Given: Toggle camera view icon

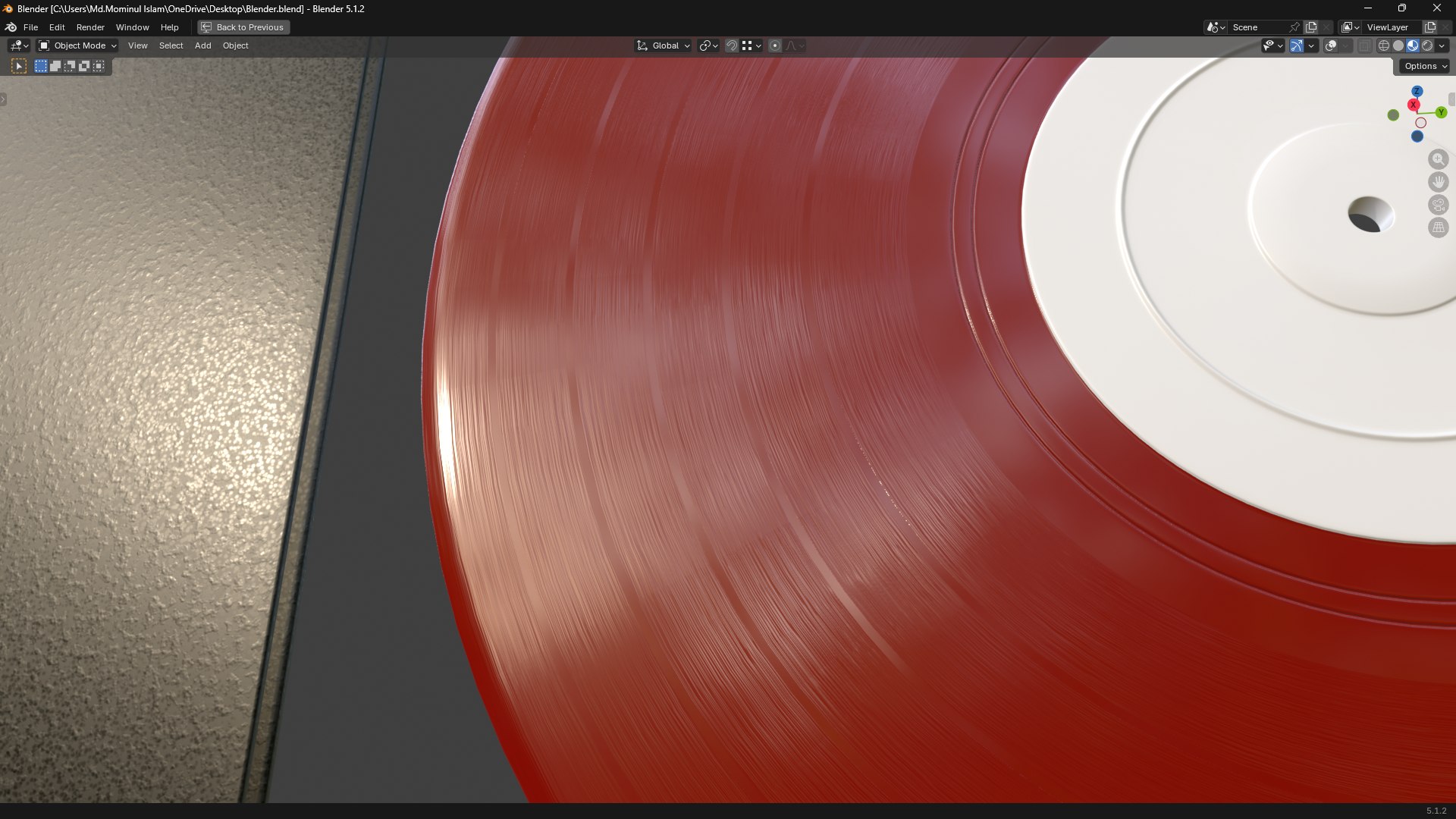Looking at the screenshot, I should pos(1439,205).
